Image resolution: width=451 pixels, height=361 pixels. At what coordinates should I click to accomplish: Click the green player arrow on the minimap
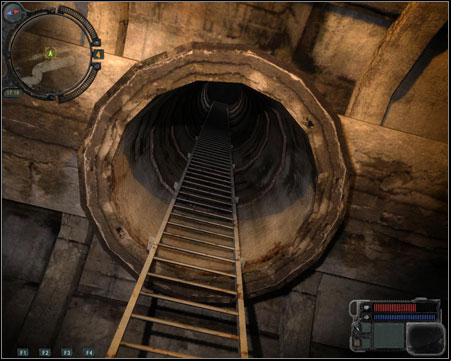pos(51,53)
